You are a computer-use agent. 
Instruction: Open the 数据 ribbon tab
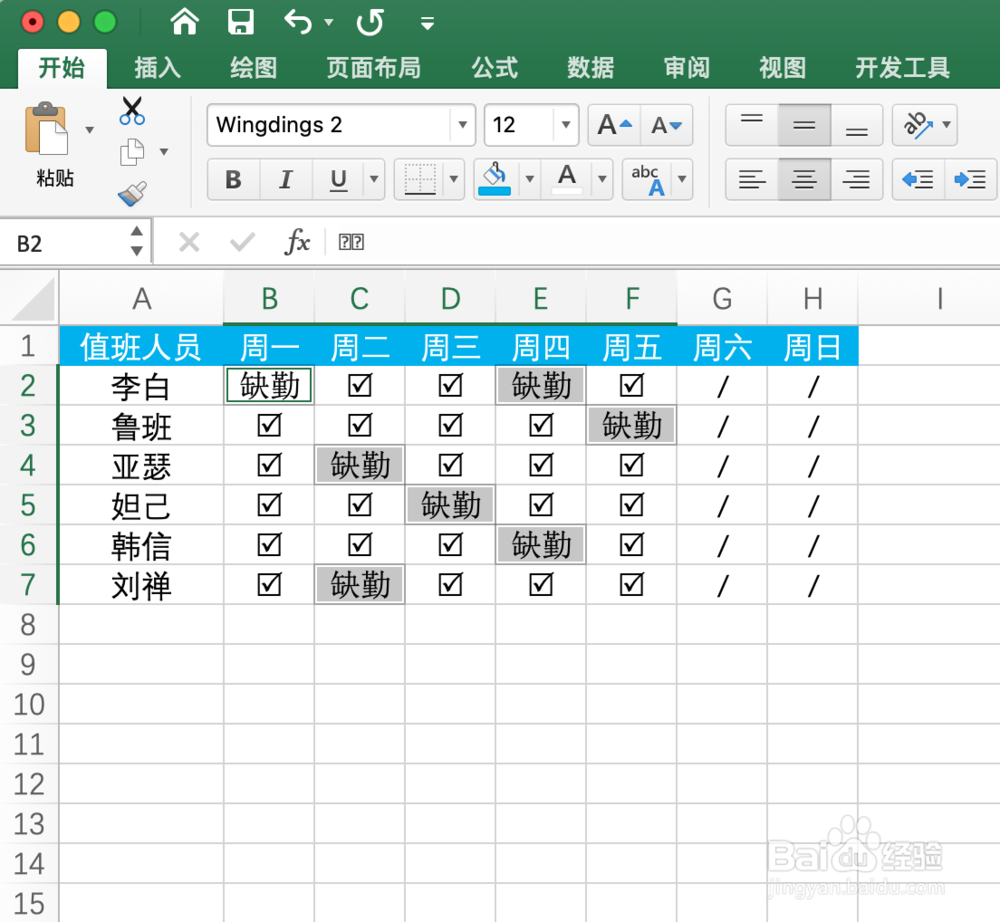[x=590, y=68]
